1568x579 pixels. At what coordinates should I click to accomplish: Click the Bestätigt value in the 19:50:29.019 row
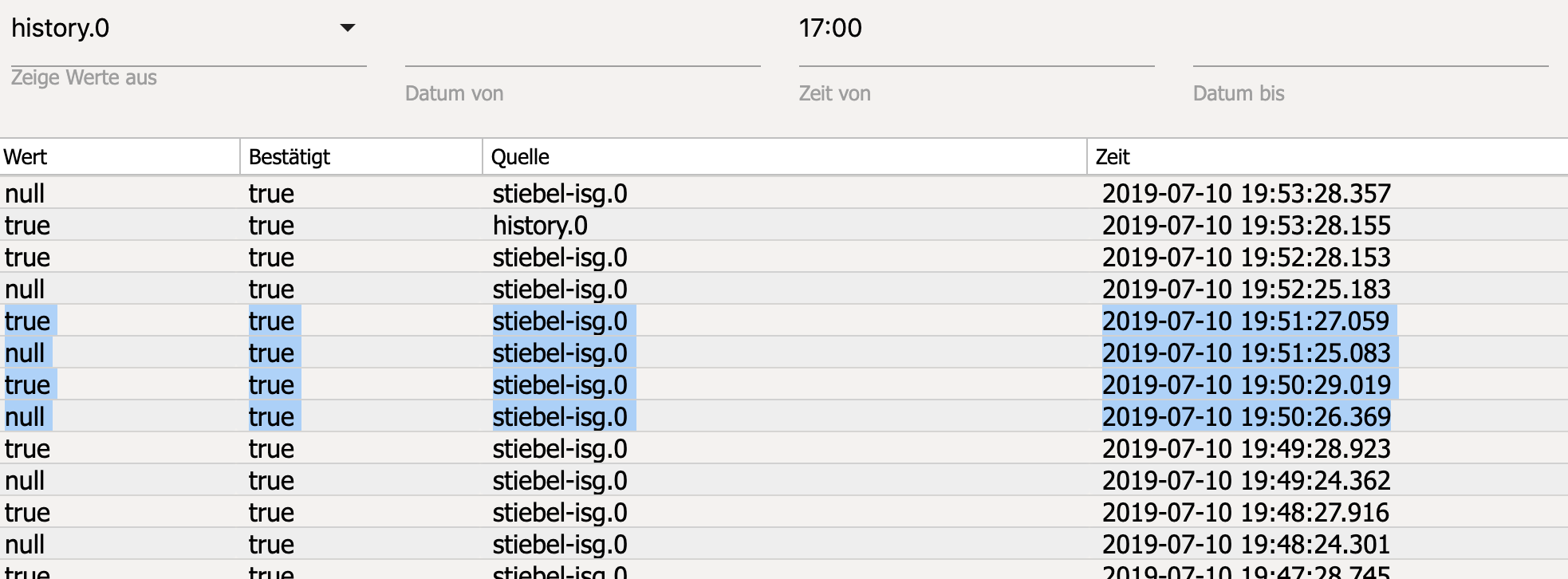pyautogui.click(x=271, y=385)
